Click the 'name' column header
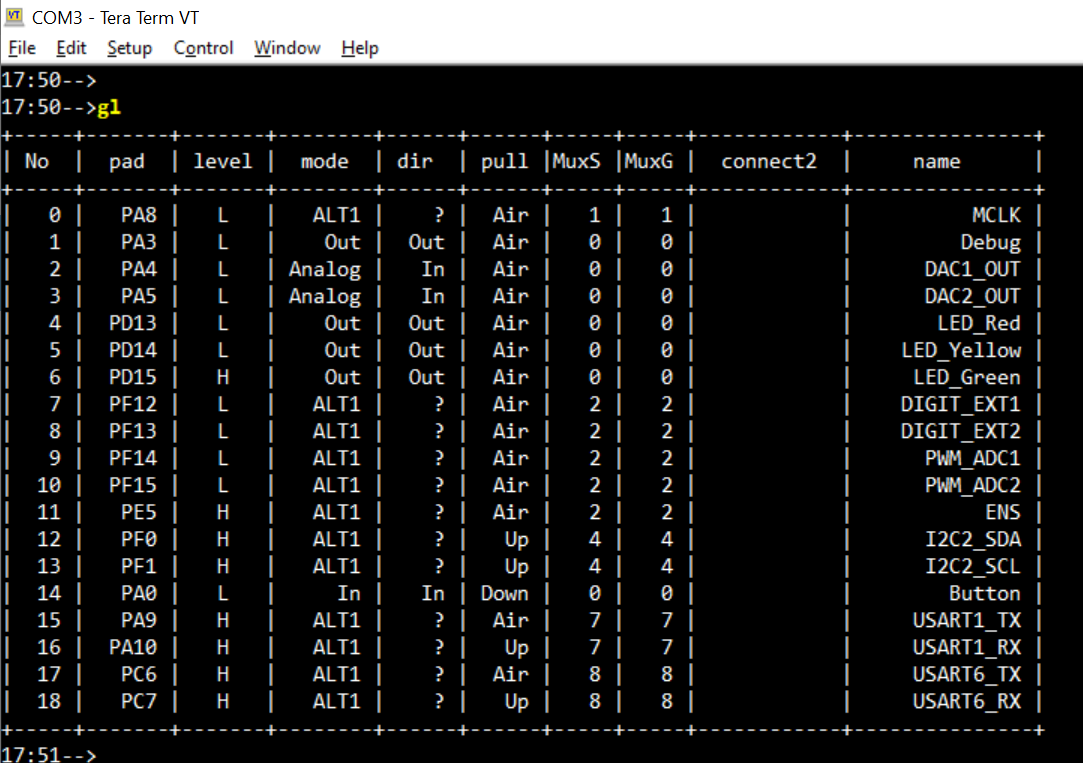Image resolution: width=1083 pixels, height=763 pixels. (937, 162)
